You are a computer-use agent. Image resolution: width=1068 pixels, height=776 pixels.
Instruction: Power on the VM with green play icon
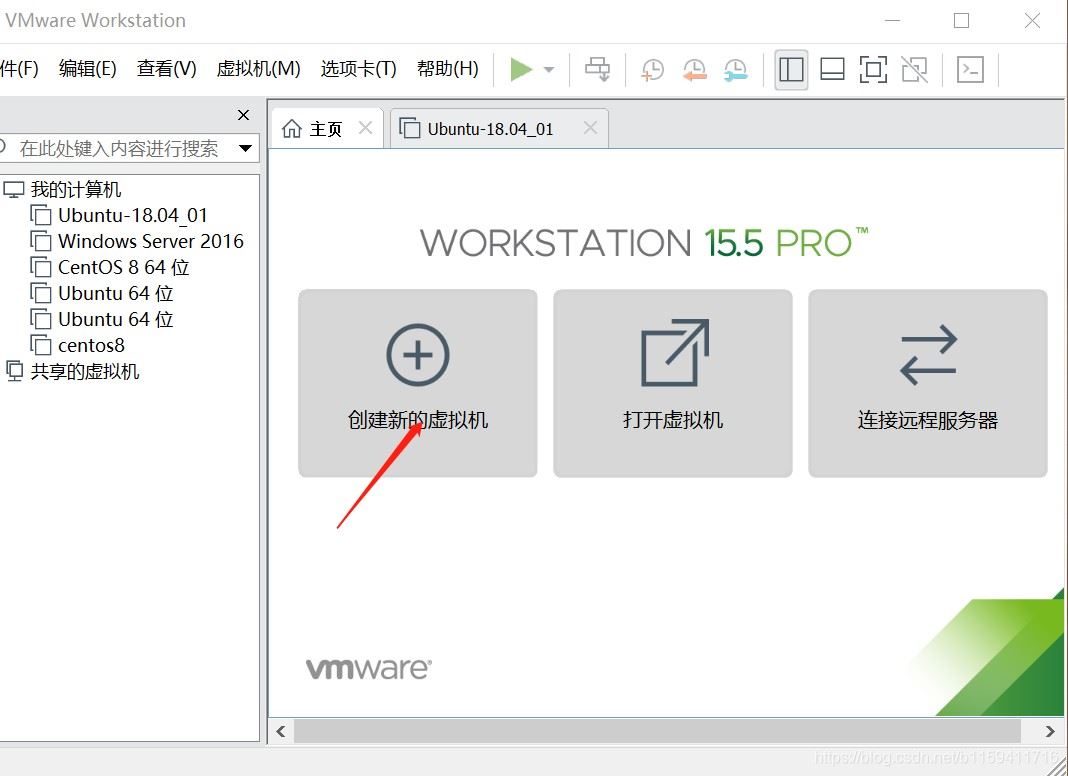pyautogui.click(x=521, y=69)
